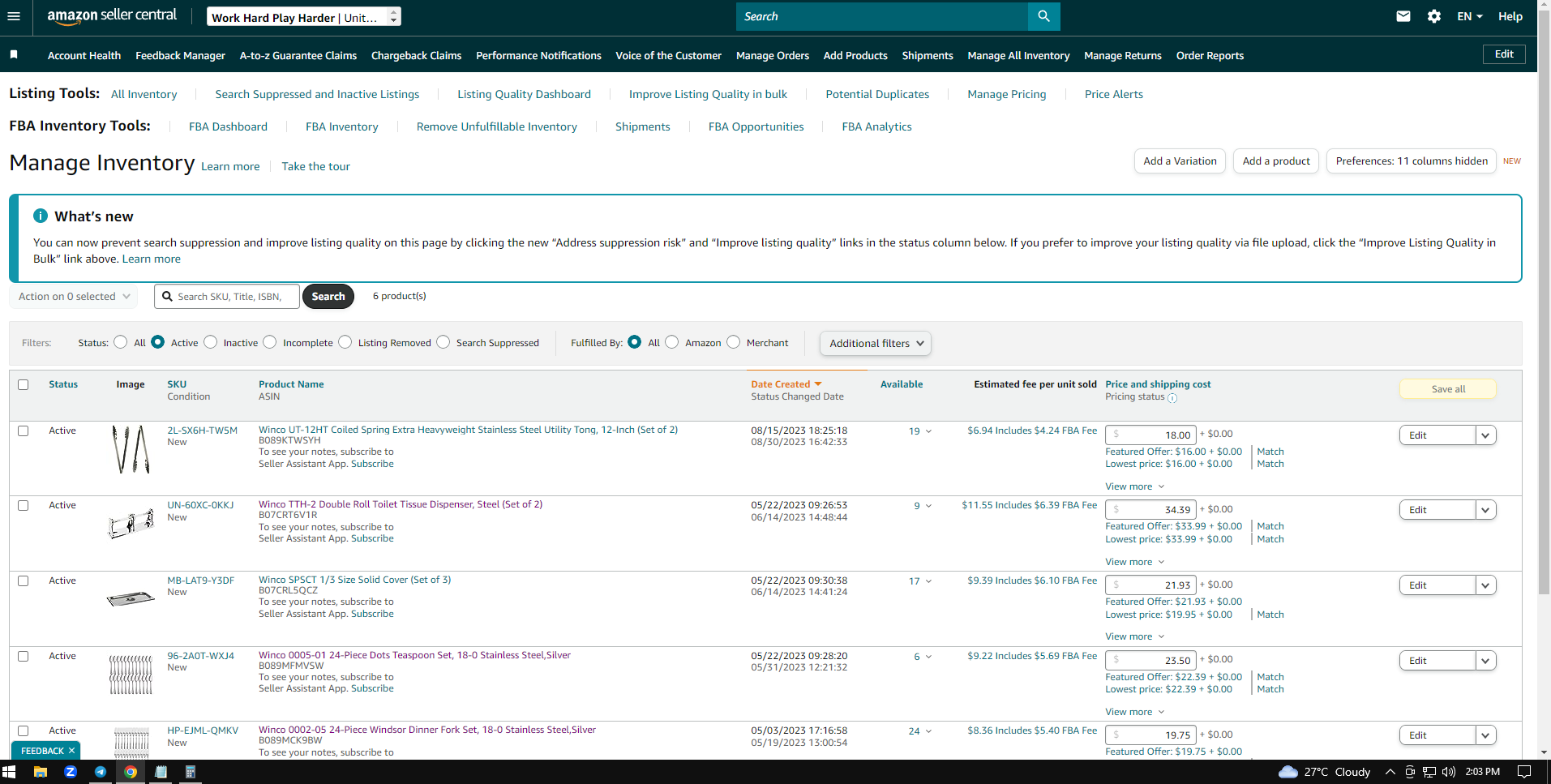The image size is (1551, 784).
Task: Go to Voice of the Customer
Action: click(668, 55)
